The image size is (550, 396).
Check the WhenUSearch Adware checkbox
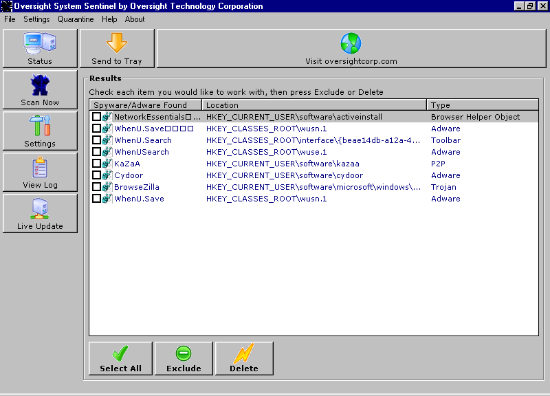(x=96, y=152)
